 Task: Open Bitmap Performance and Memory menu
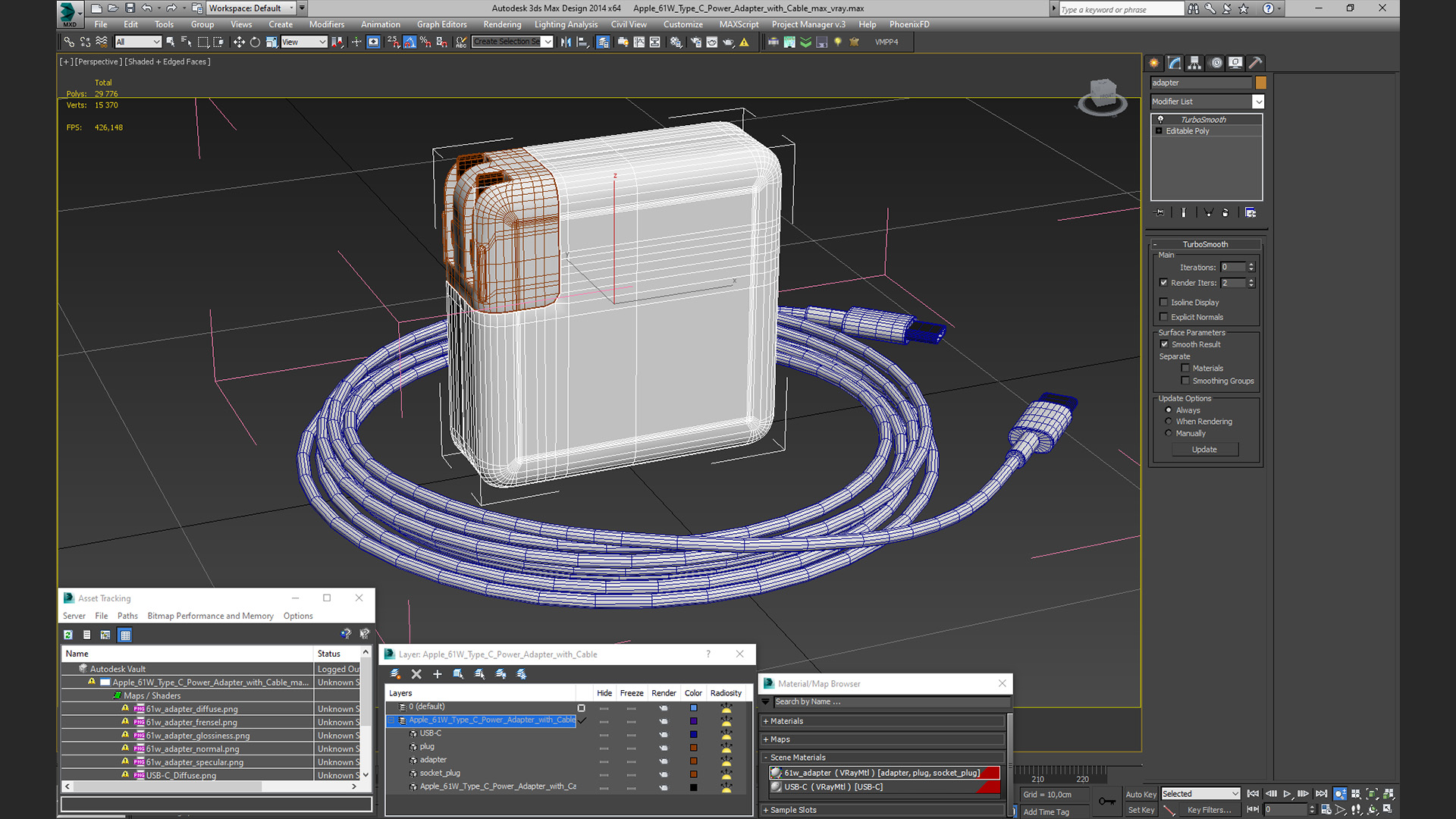coord(210,616)
